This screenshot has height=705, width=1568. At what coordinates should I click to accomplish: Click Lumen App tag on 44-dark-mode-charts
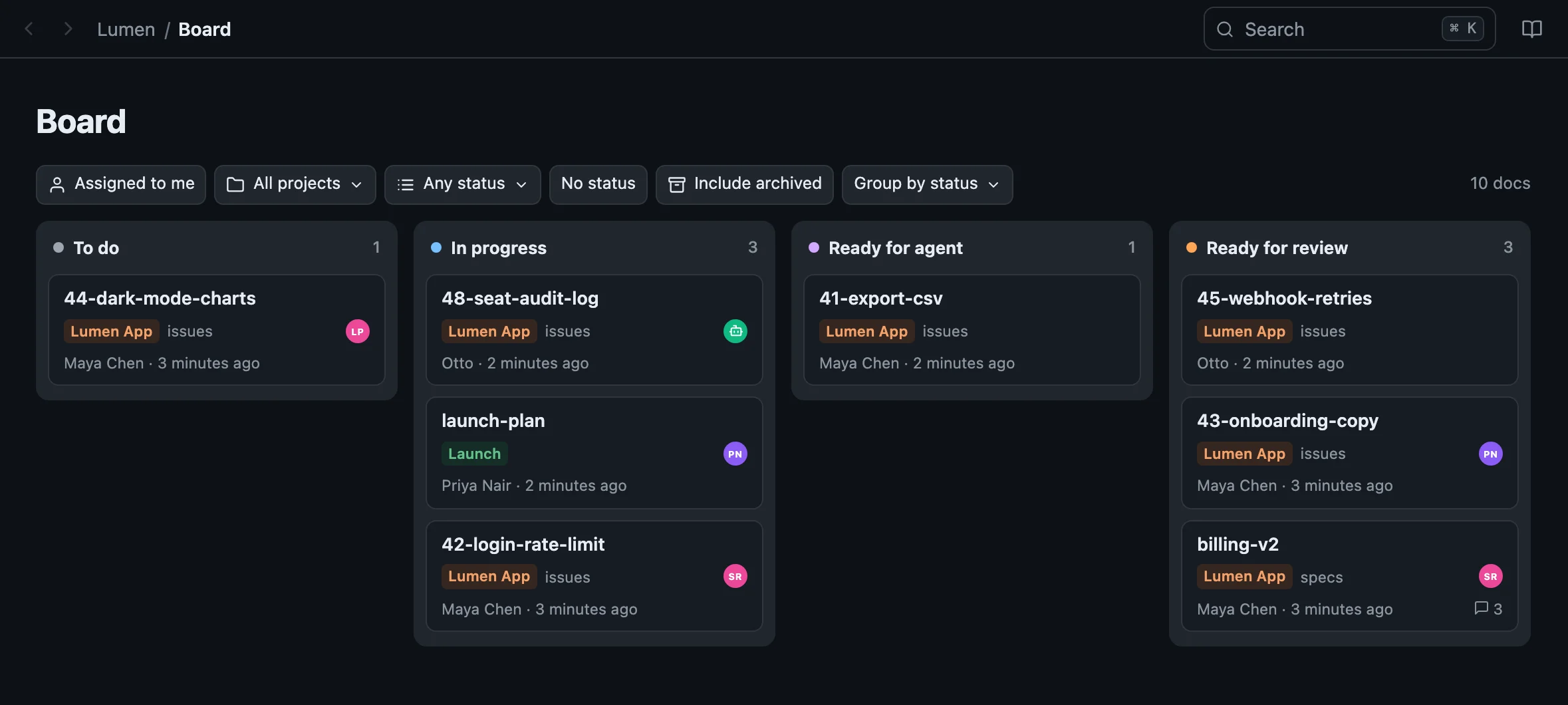click(x=112, y=331)
